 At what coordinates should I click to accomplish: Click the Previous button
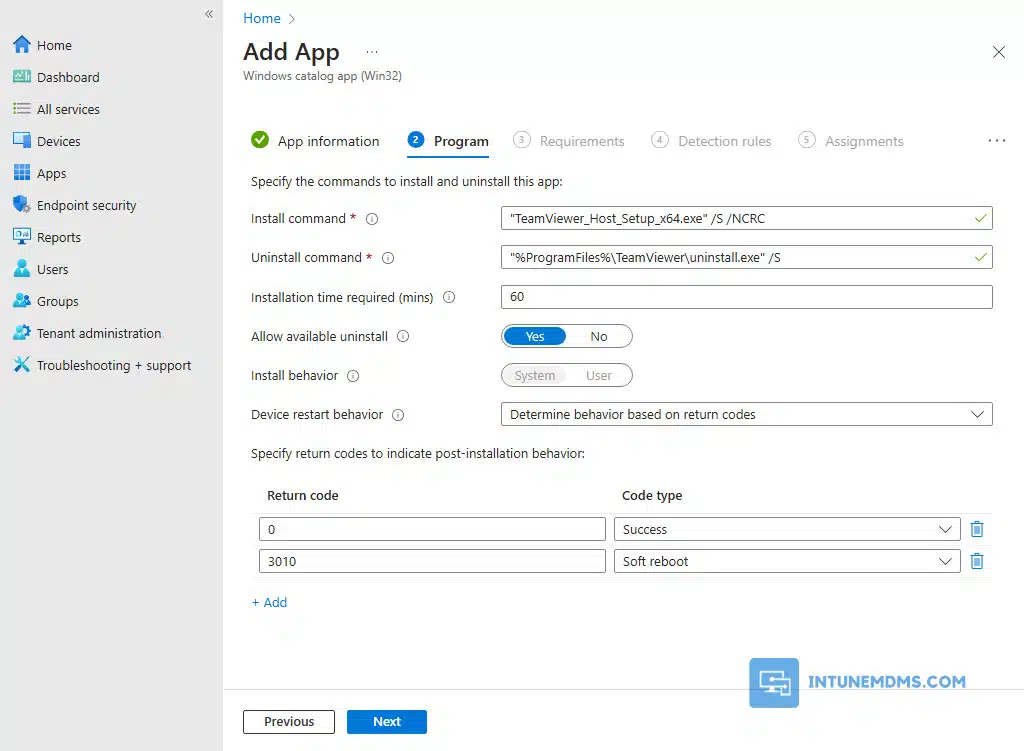coord(289,722)
